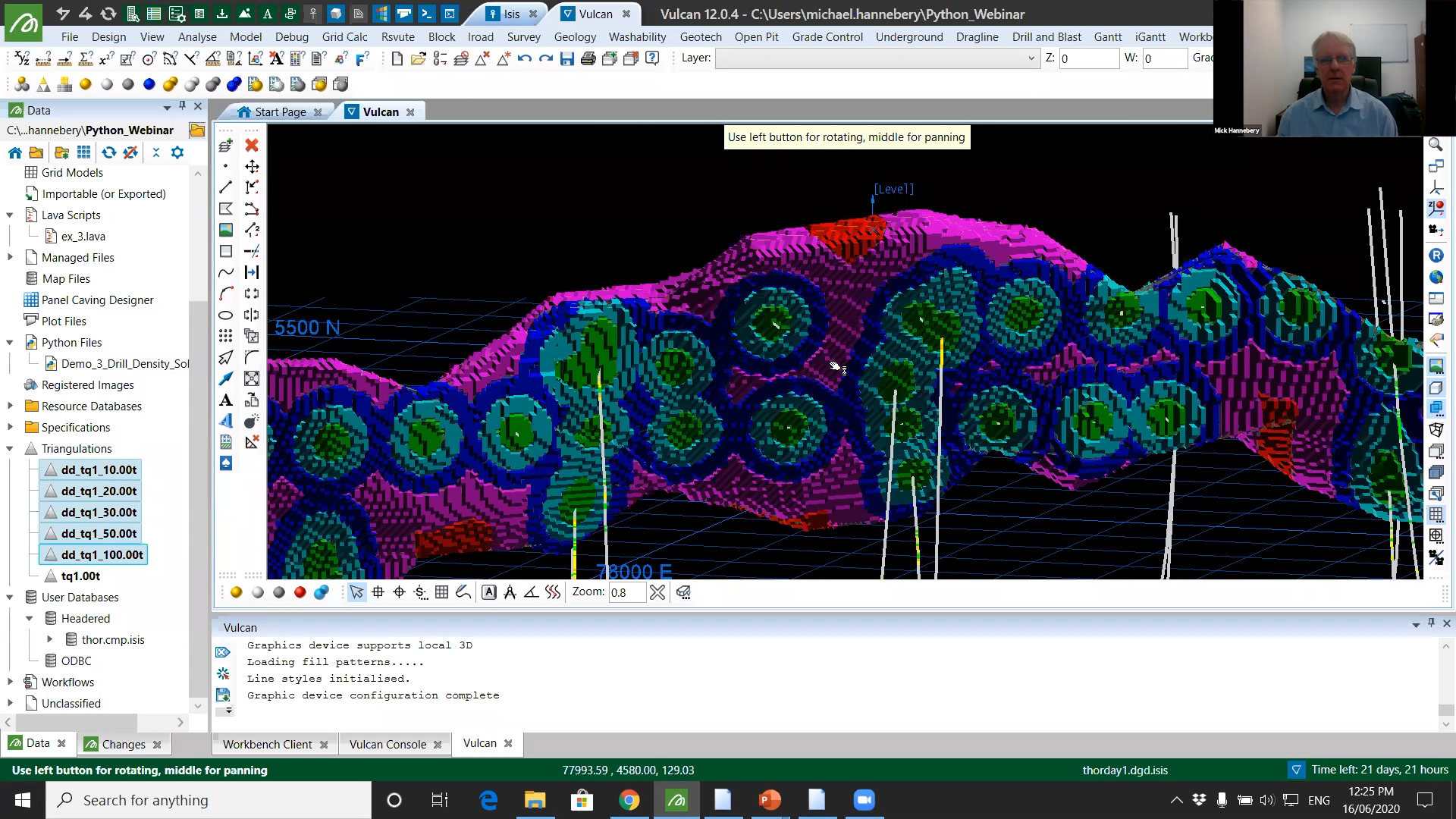Click the Undo arrow icon
The height and width of the screenshot is (819, 1456).
click(525, 58)
